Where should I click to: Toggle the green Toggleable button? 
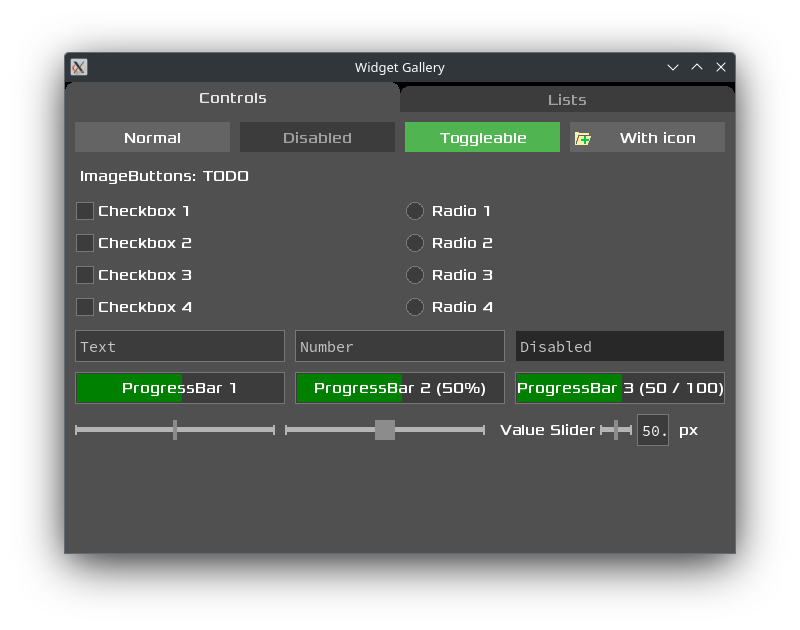click(x=482, y=137)
